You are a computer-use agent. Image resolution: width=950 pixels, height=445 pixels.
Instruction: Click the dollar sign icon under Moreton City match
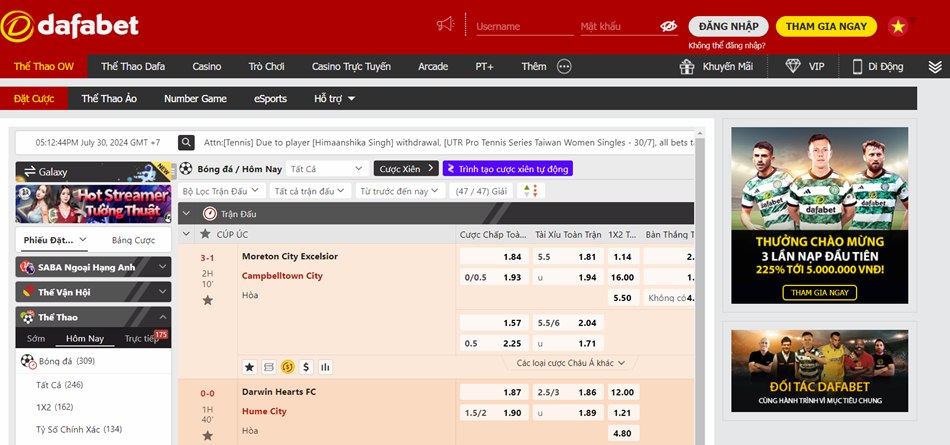pyautogui.click(x=306, y=367)
